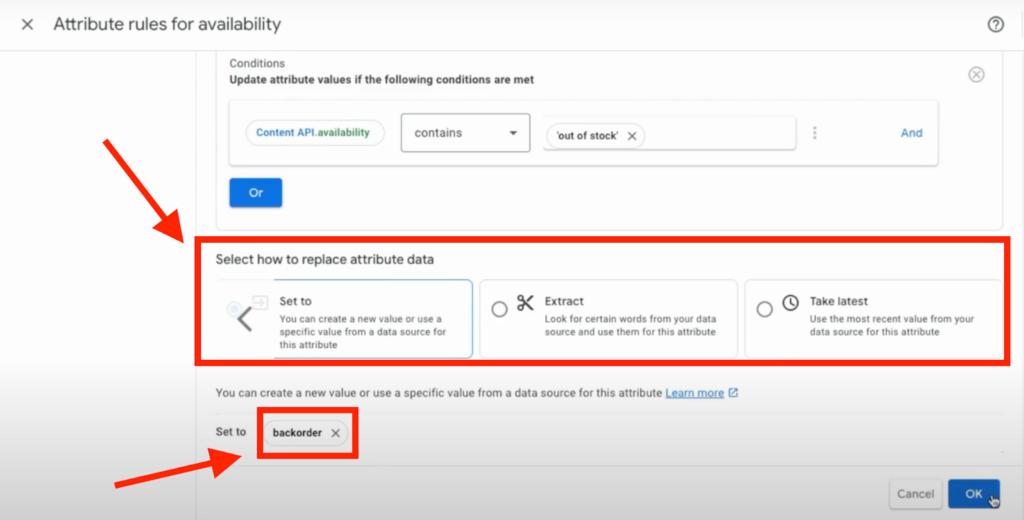Image resolution: width=1024 pixels, height=520 pixels.
Task: Click the Cancel button
Action: point(915,494)
